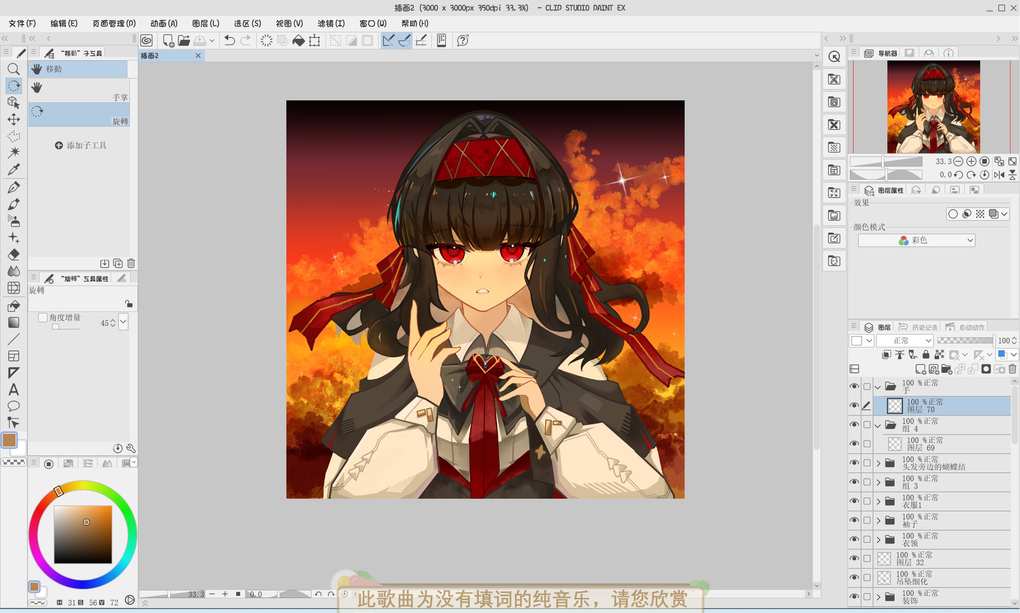Click the lock layer padlock icon
The image size is (1020, 613).
click(926, 355)
